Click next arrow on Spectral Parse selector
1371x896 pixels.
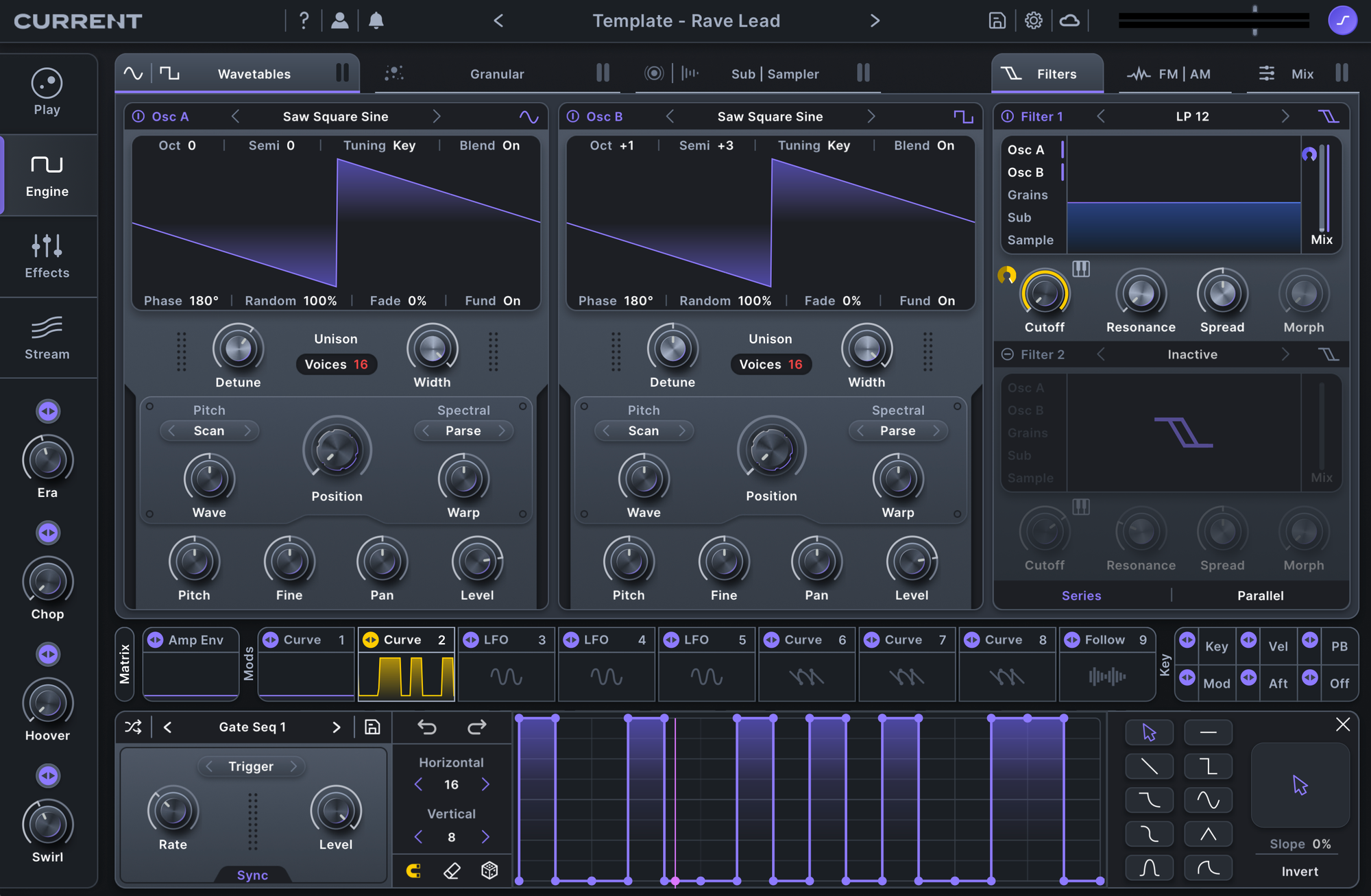tap(502, 431)
